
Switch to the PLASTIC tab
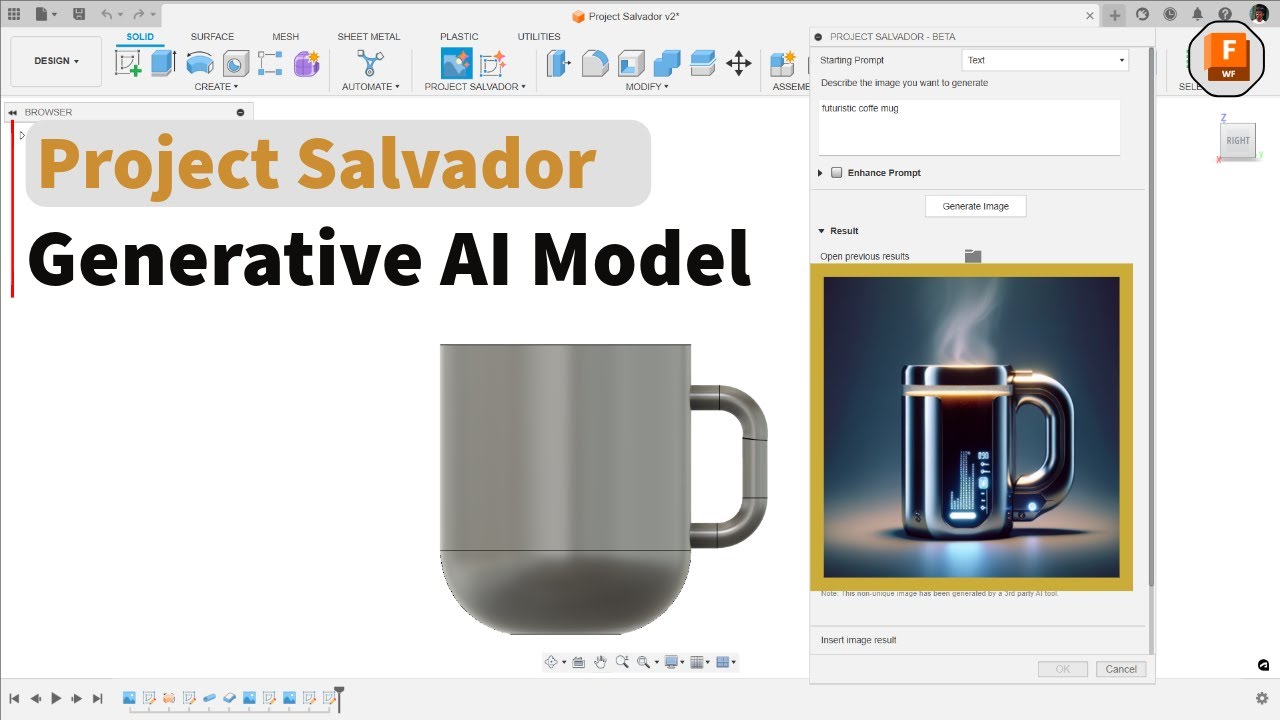459,37
